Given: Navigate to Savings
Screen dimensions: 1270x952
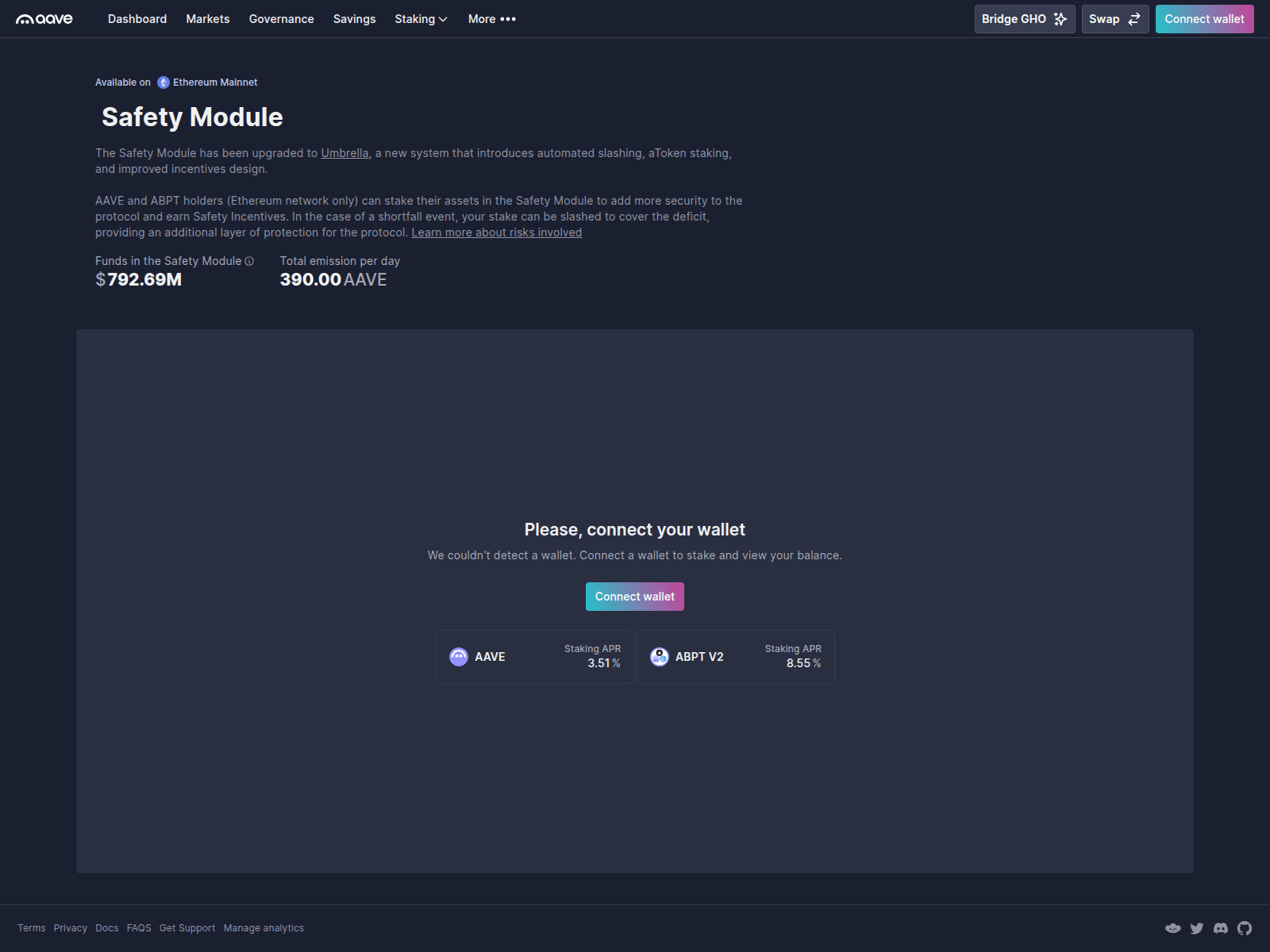Looking at the screenshot, I should coord(355,19).
